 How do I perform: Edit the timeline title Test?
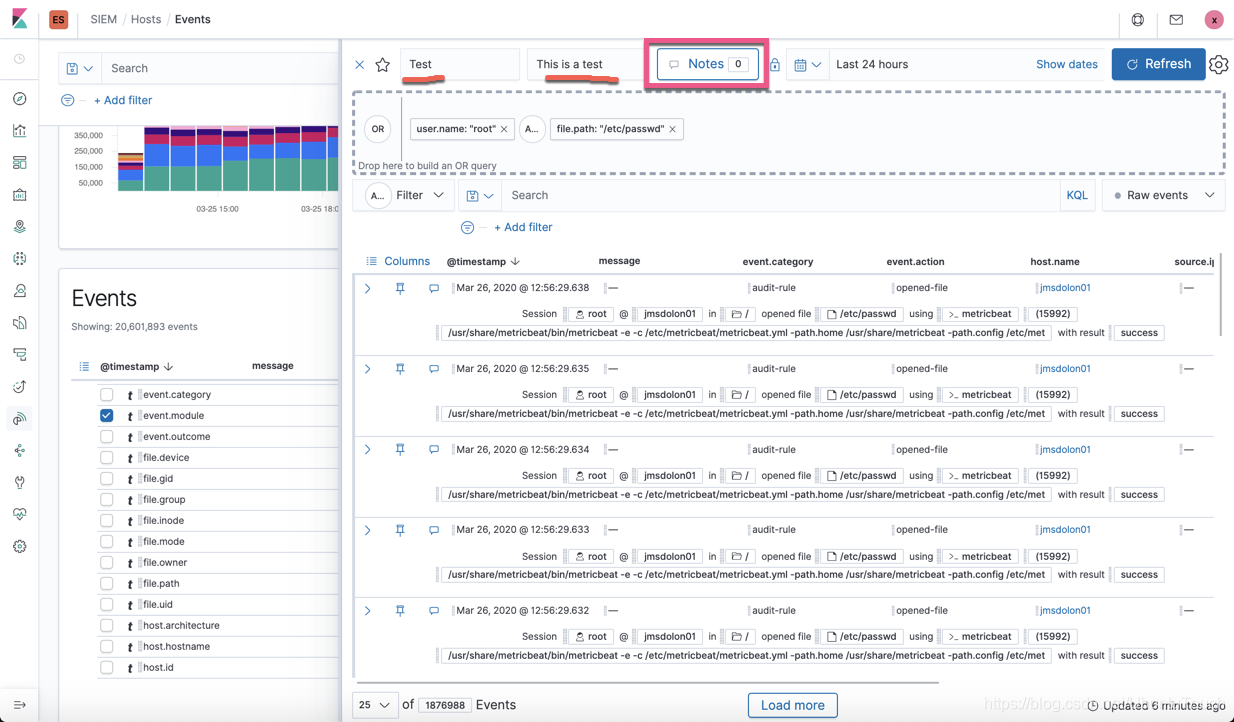(460, 64)
